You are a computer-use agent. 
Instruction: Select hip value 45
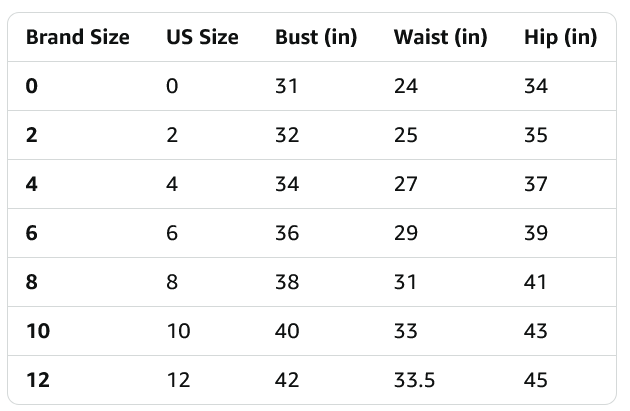pyautogui.click(x=536, y=380)
